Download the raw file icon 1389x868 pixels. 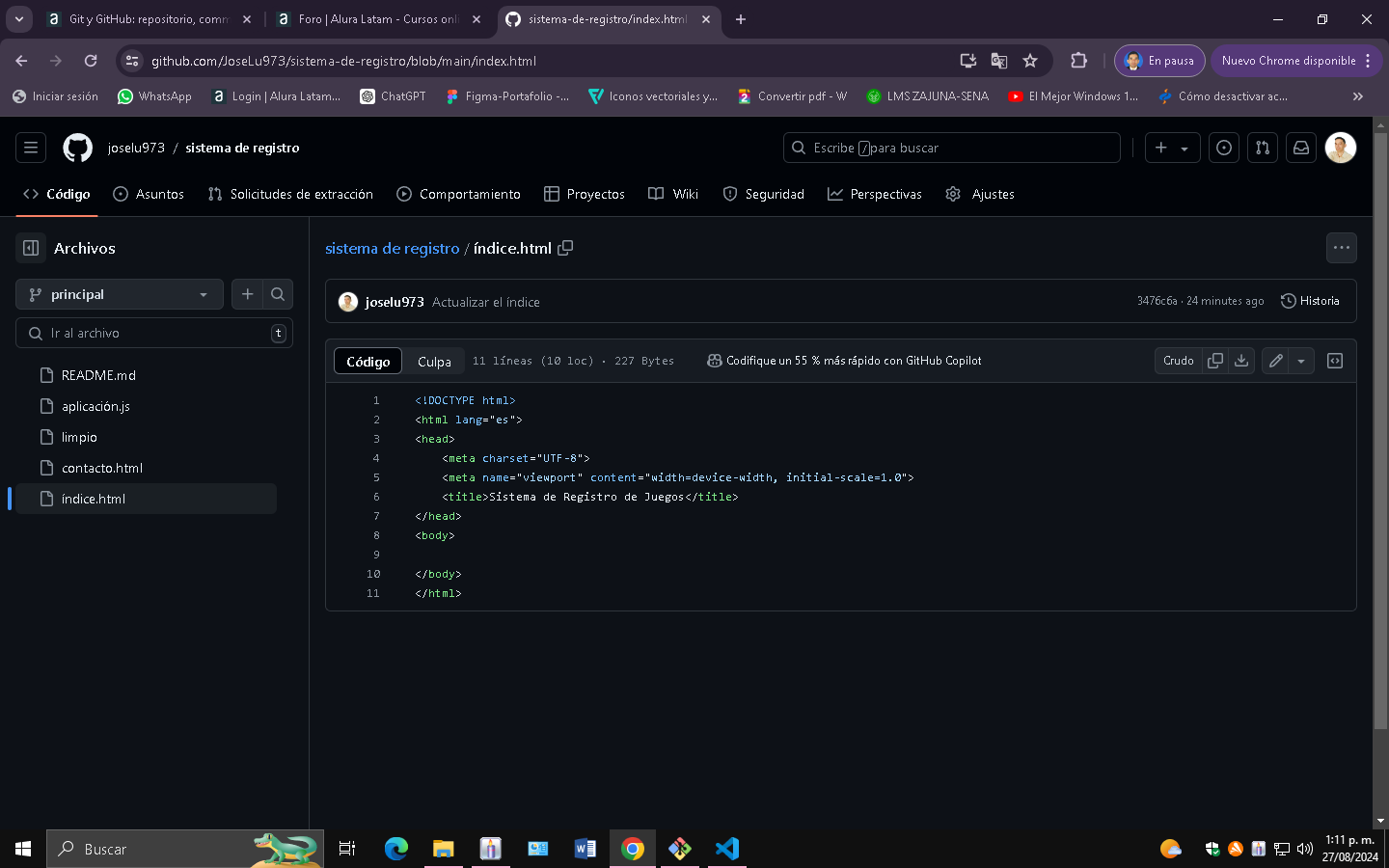1241,361
